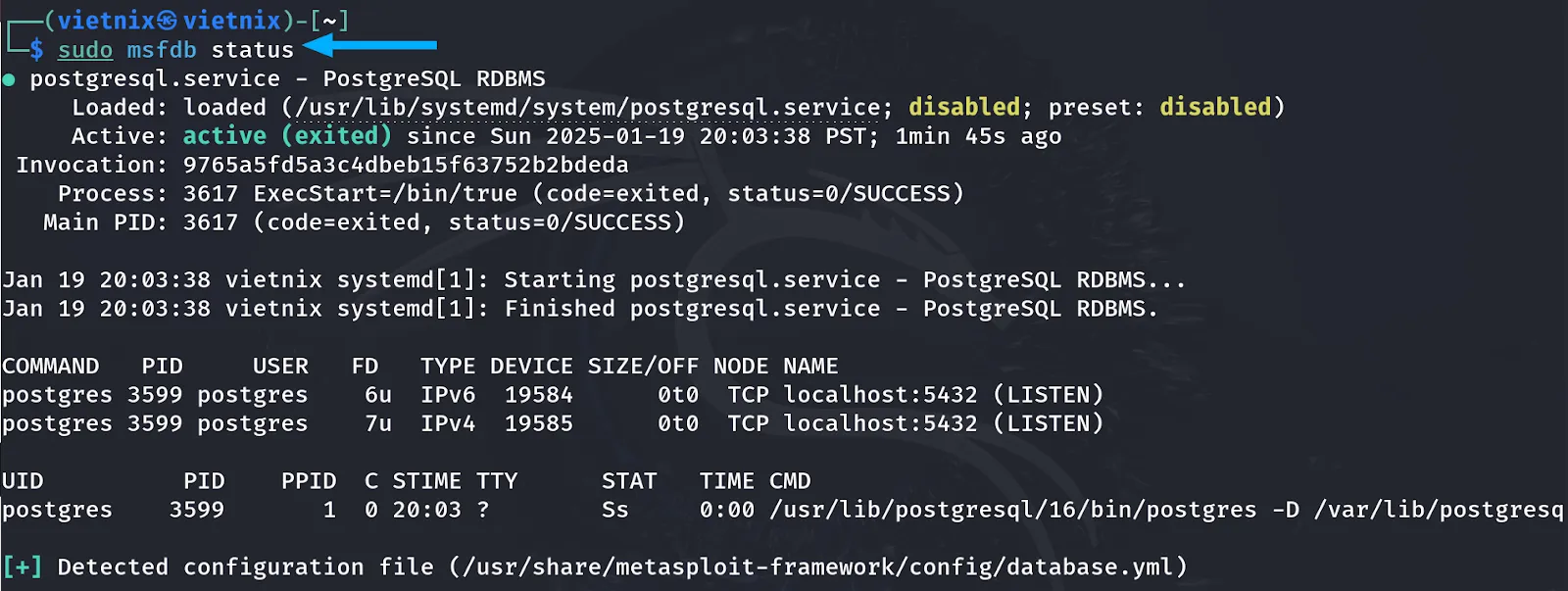The height and width of the screenshot is (591, 1568).
Task: Click the STAT column header
Action: (628, 481)
